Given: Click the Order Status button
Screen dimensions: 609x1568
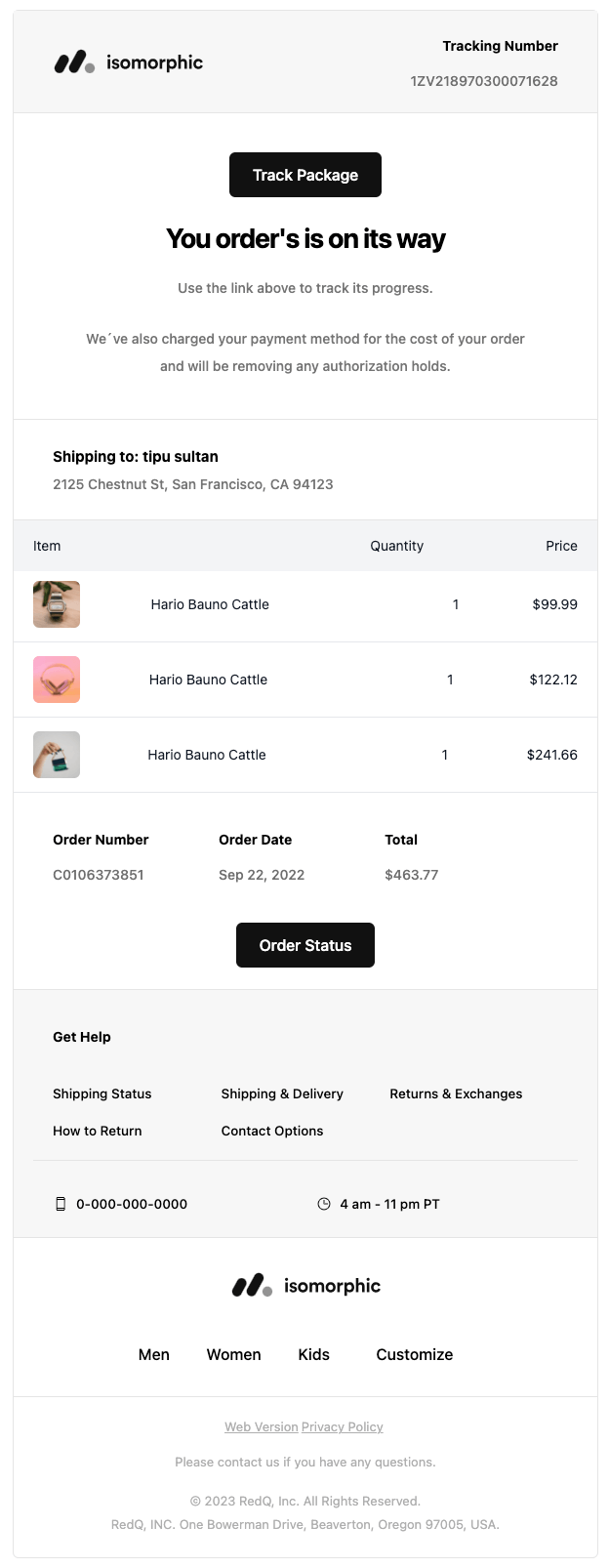Looking at the screenshot, I should pos(304,944).
